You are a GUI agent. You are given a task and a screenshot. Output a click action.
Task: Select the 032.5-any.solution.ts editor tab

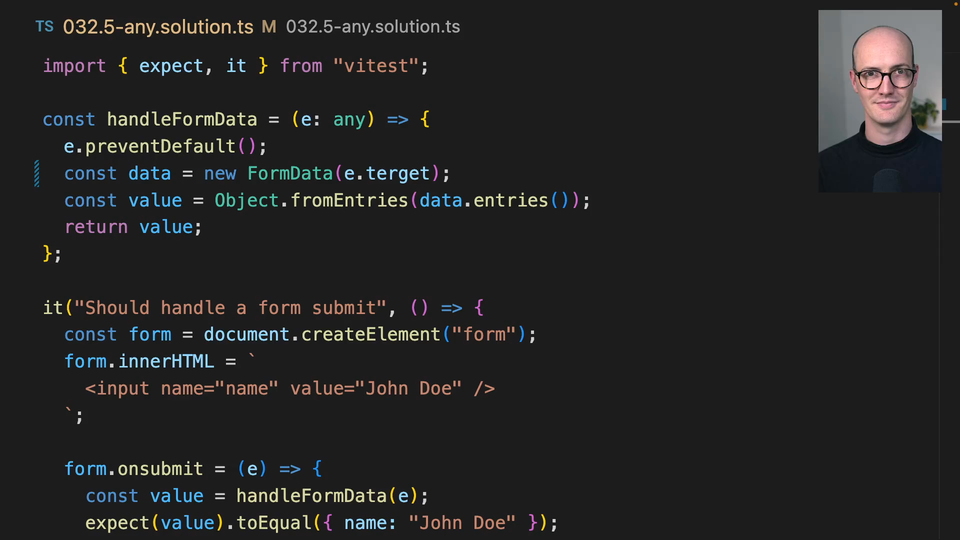click(158, 27)
